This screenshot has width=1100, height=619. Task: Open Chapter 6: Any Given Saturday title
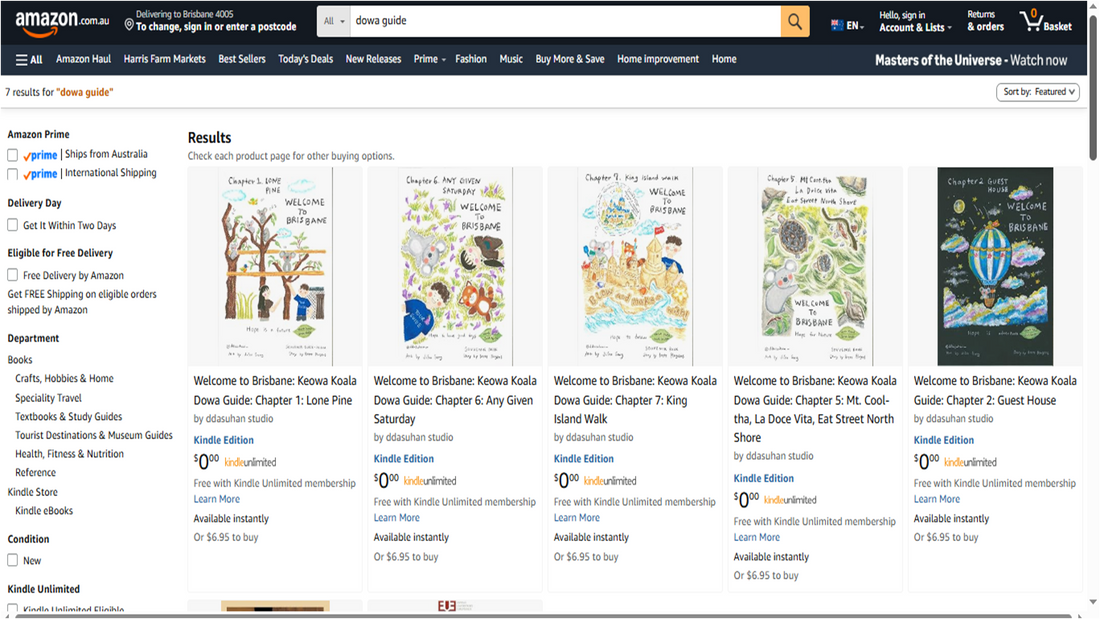tap(455, 399)
